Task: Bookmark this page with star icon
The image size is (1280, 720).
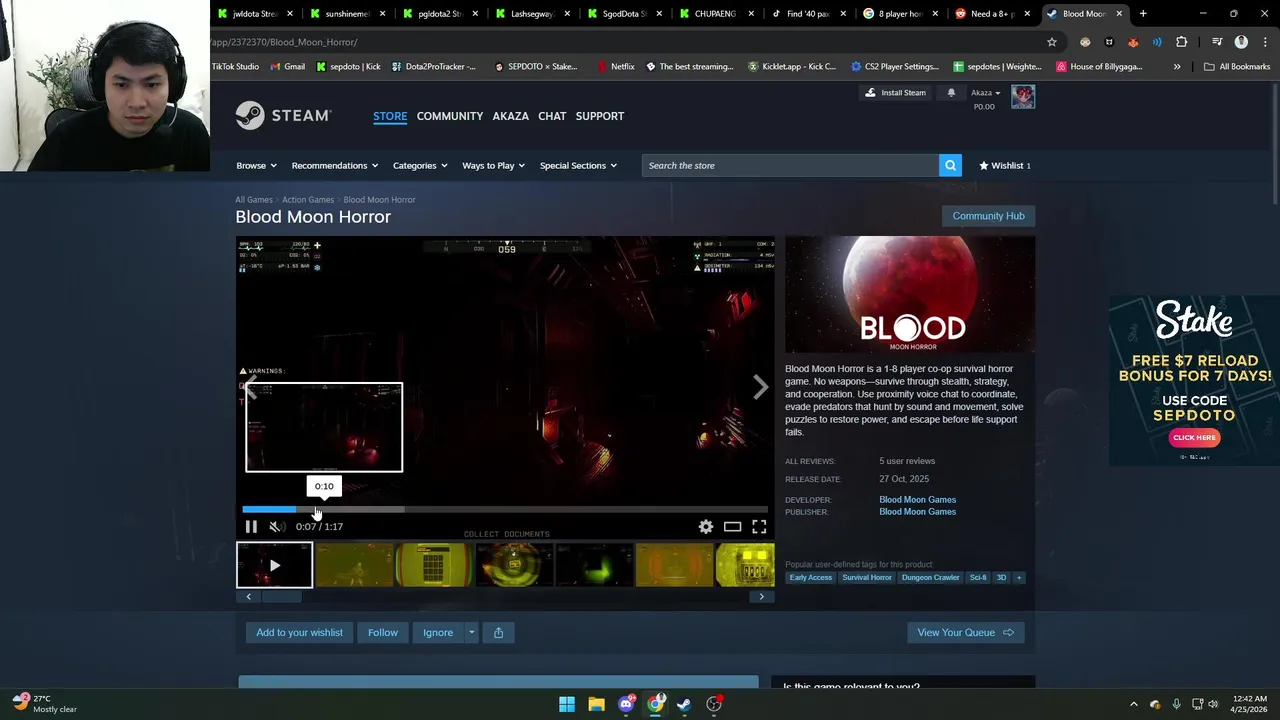Action: click(x=1051, y=42)
